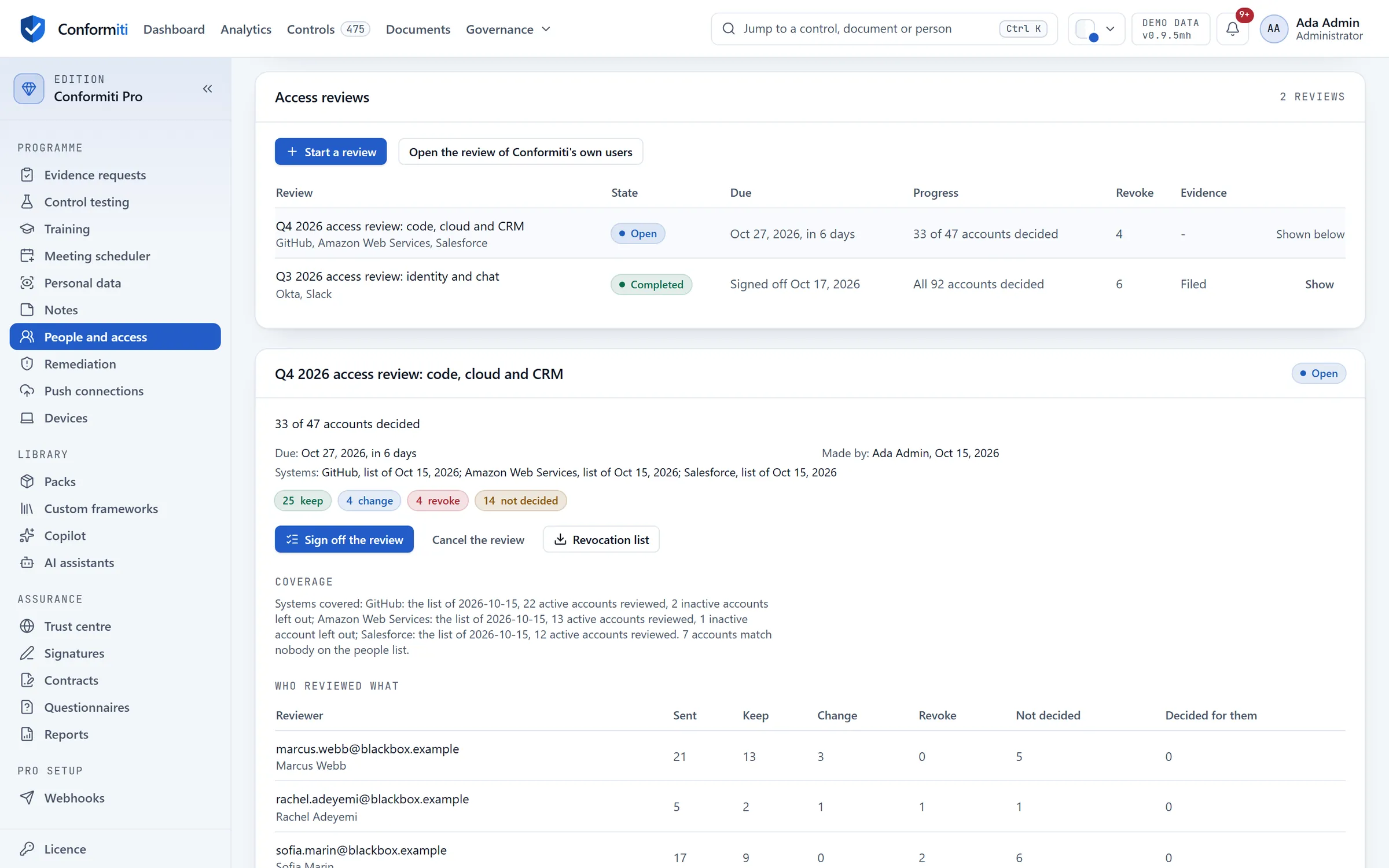Select Q4 2026 access review row title

[400, 226]
